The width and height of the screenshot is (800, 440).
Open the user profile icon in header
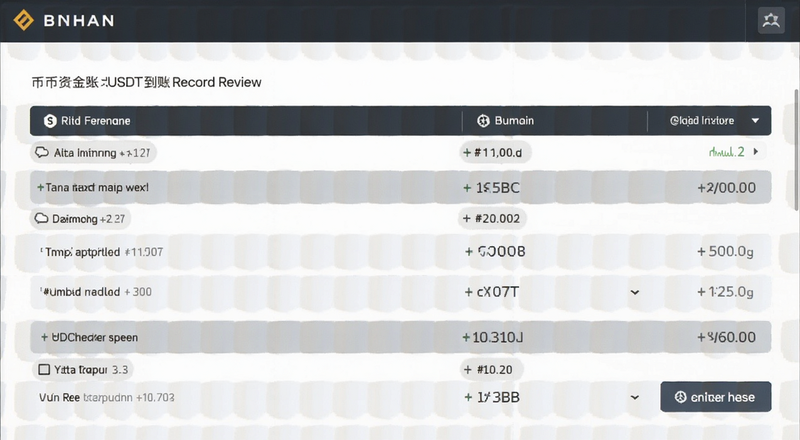(x=771, y=20)
